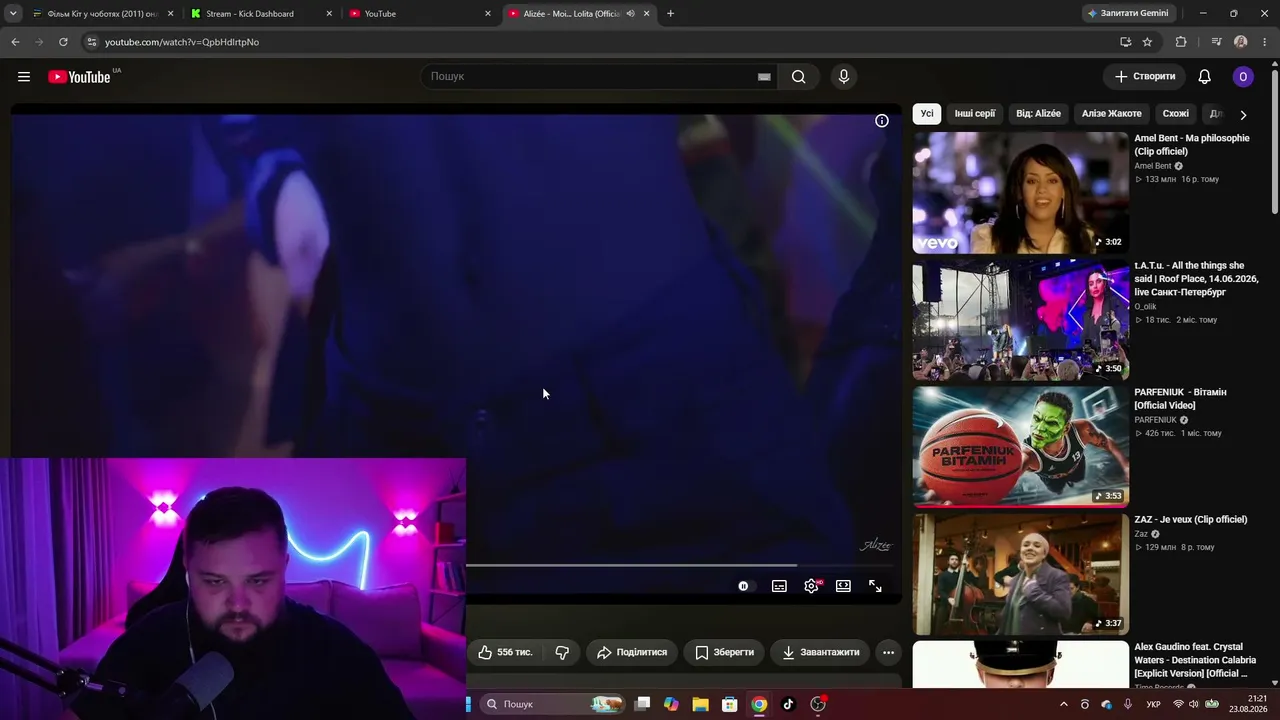Open the volume control in system tray
Viewport: 1280px width, 720px height.
click(1194, 705)
